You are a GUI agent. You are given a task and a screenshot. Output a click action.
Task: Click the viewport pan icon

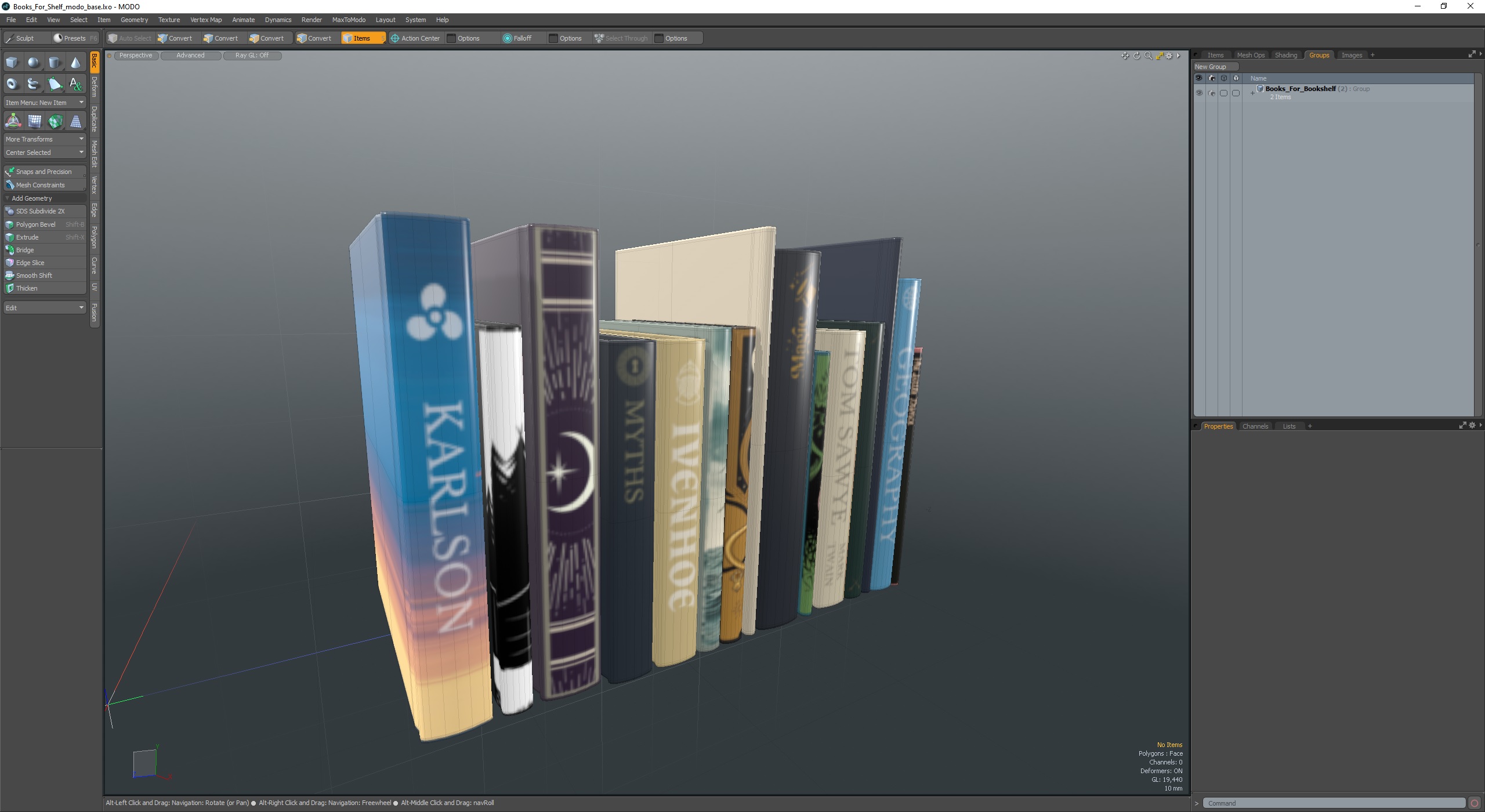(1125, 56)
